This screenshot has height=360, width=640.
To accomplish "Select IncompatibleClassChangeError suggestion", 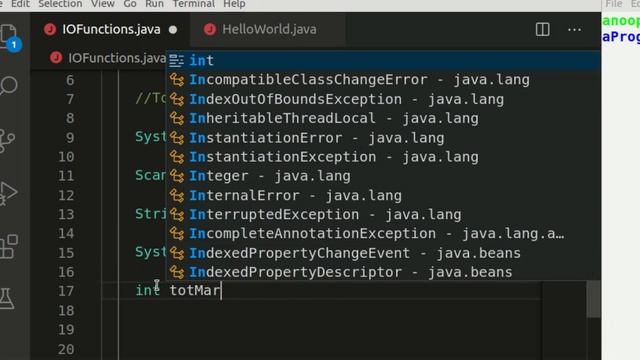I will 383,80.
